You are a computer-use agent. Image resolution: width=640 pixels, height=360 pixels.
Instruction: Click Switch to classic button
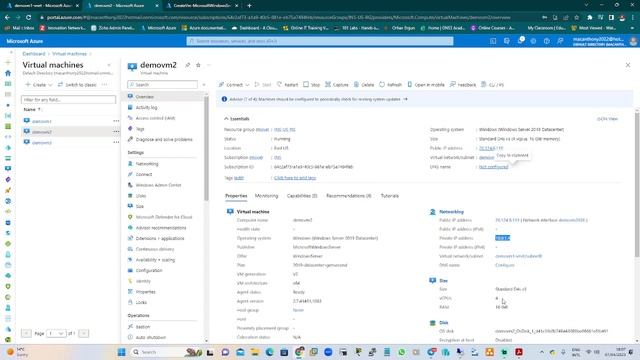[77, 84]
